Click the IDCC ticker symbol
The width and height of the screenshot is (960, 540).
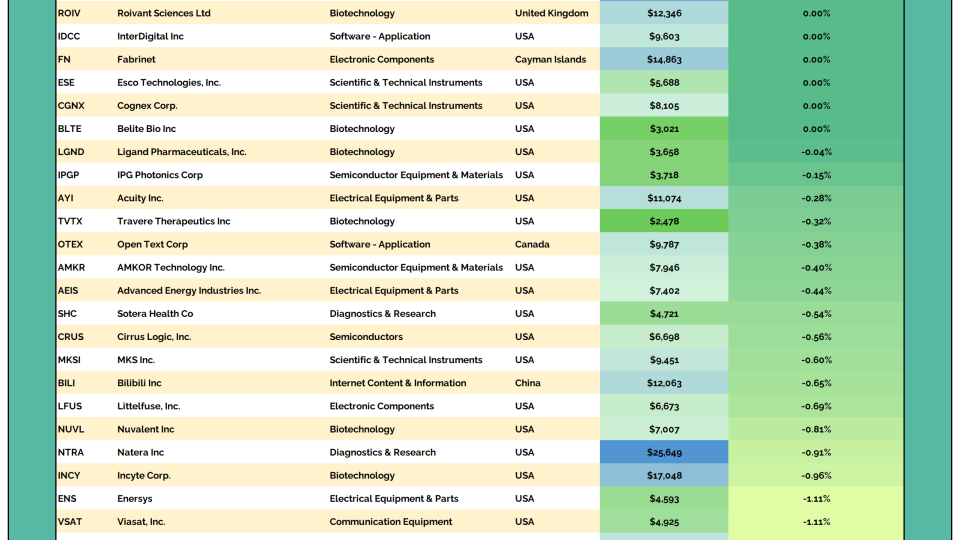71,37
